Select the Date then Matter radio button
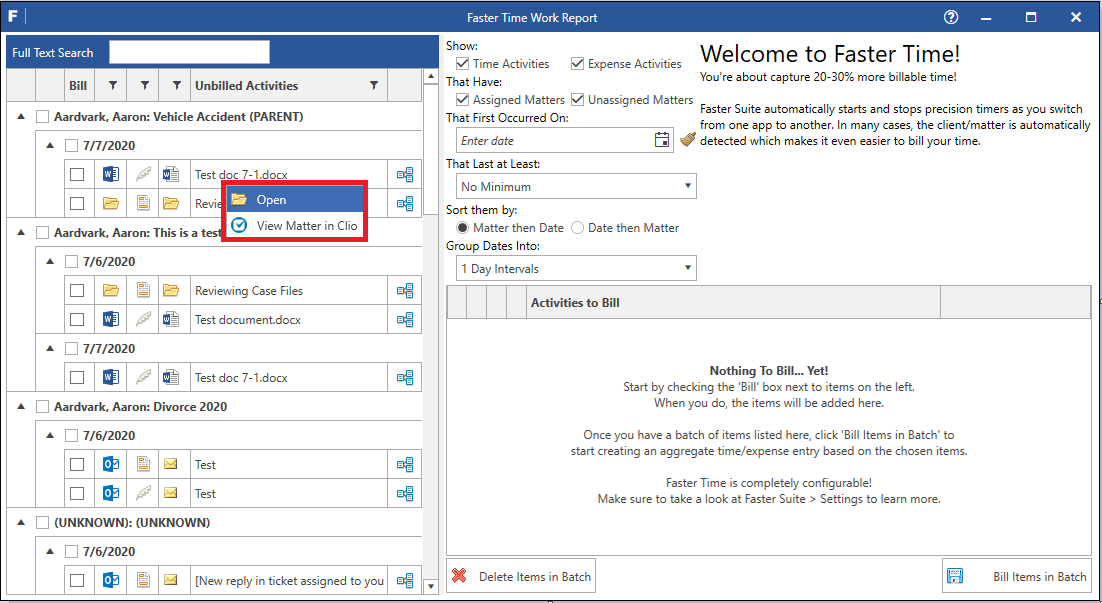Image resolution: width=1102 pixels, height=603 pixels. [x=578, y=228]
